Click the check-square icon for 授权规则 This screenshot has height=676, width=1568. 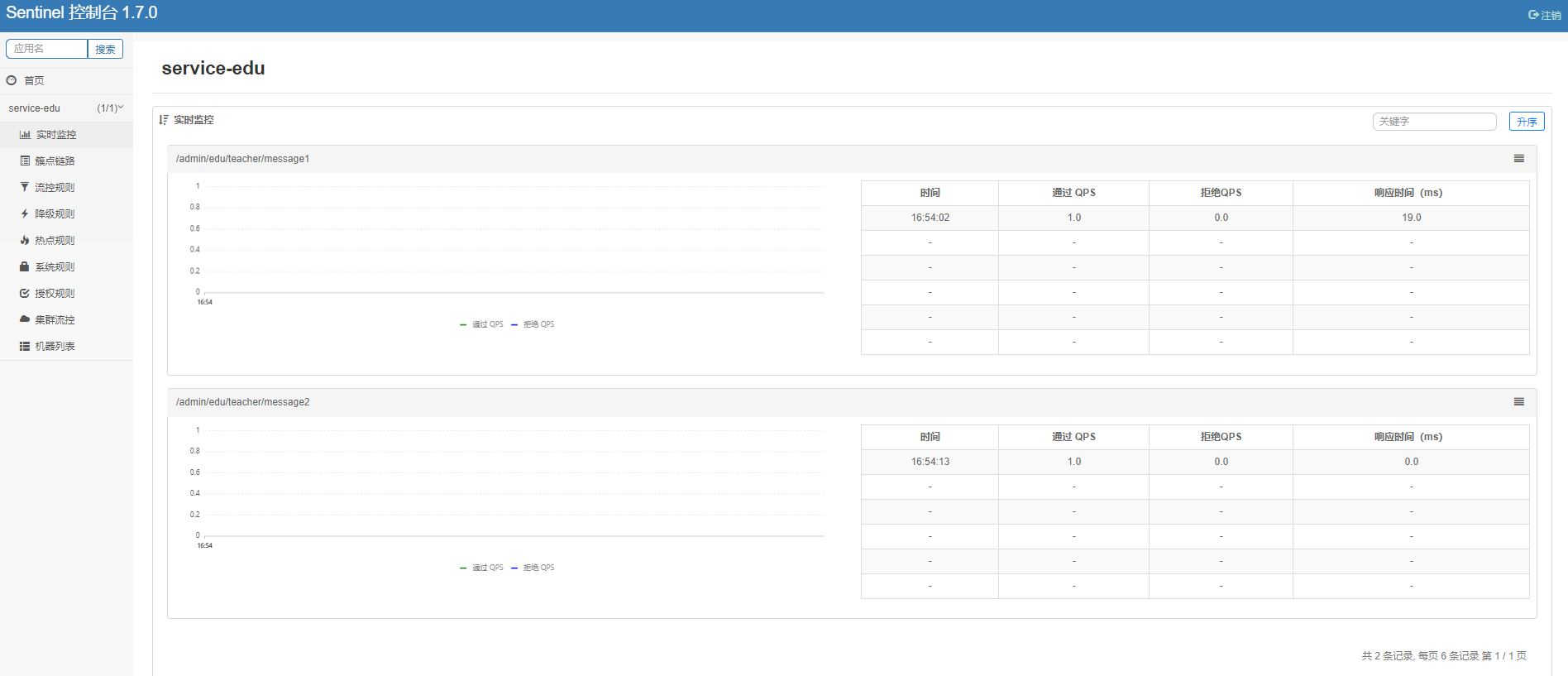pos(25,293)
